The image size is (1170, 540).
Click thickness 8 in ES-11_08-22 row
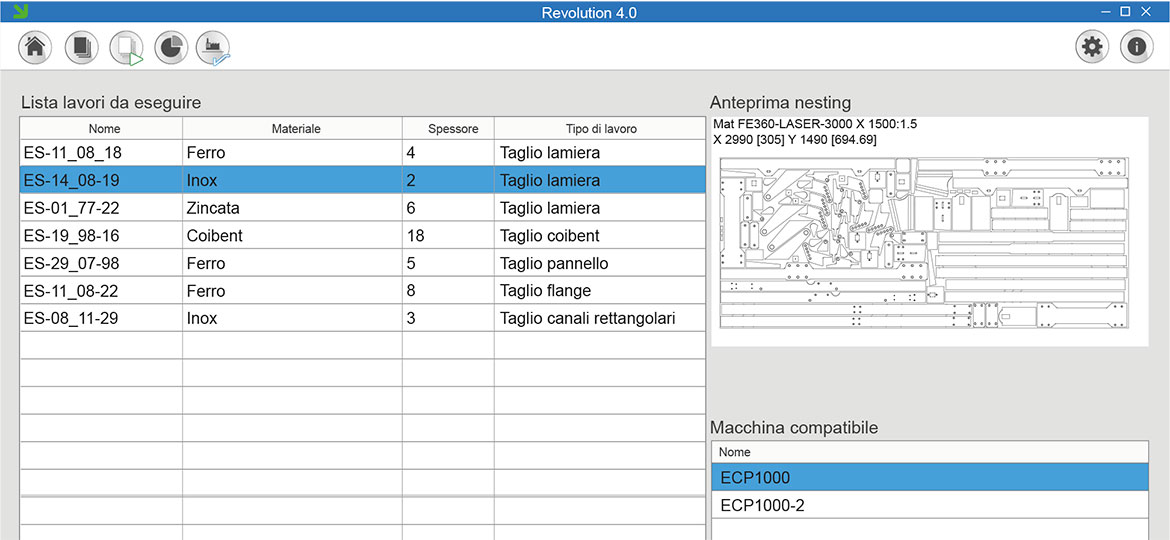coord(448,291)
